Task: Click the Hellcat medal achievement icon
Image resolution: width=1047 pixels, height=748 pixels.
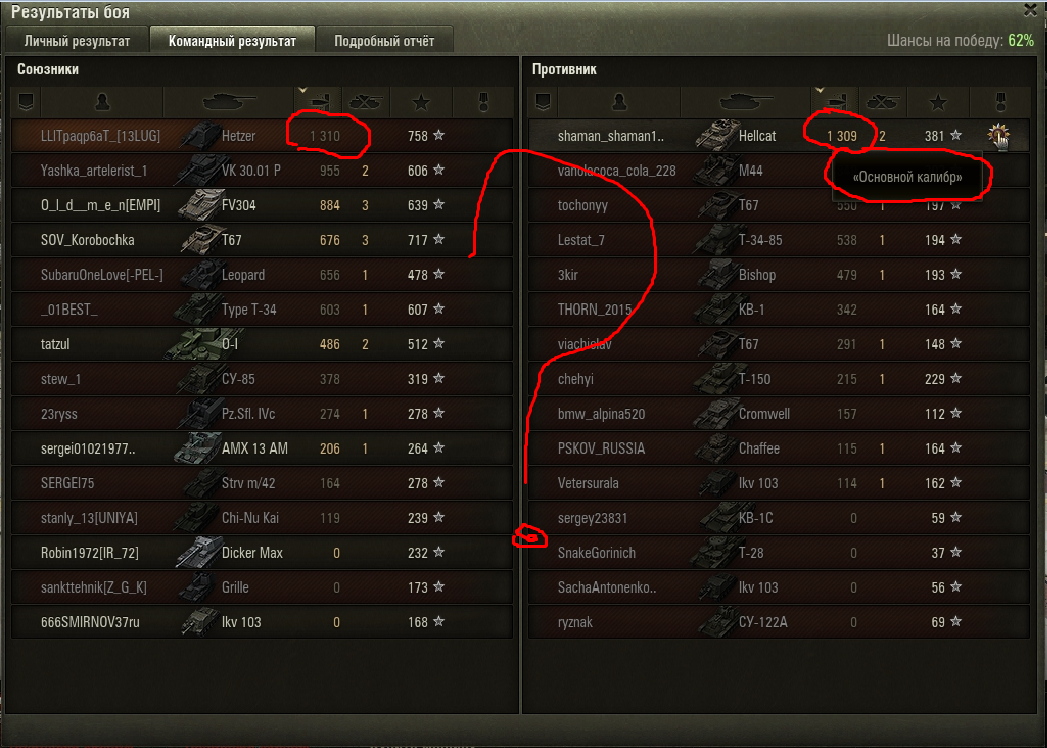Action: coord(998,136)
